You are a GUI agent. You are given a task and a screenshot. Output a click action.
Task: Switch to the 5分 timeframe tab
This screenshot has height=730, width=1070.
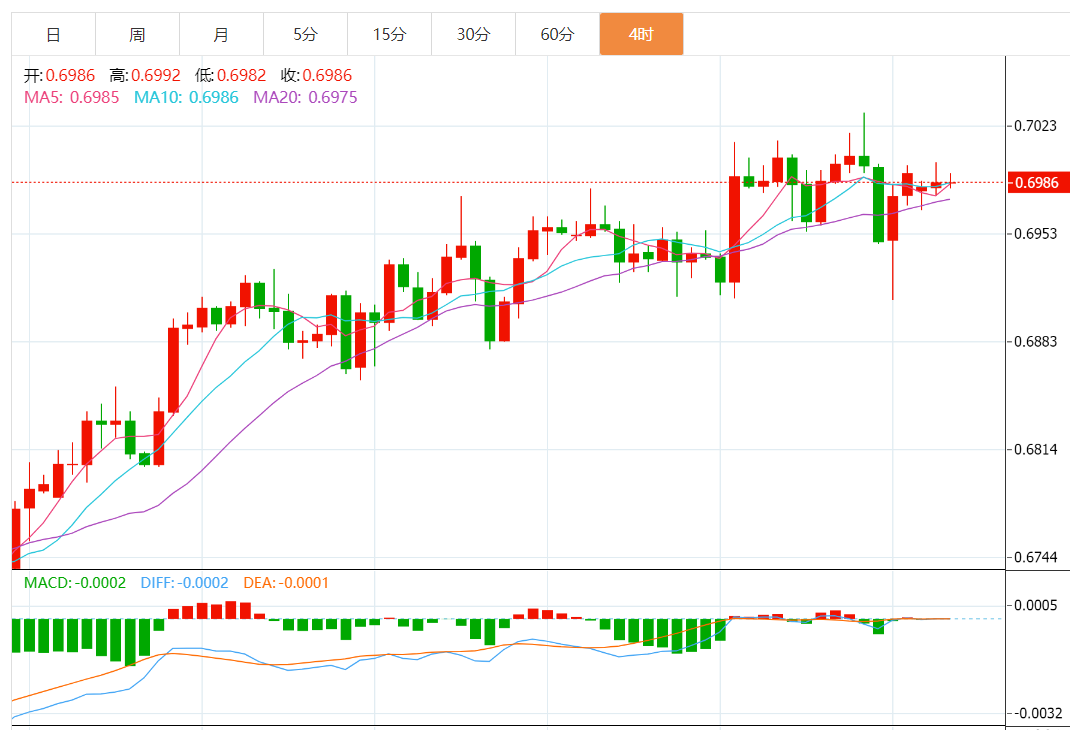pyautogui.click(x=306, y=35)
